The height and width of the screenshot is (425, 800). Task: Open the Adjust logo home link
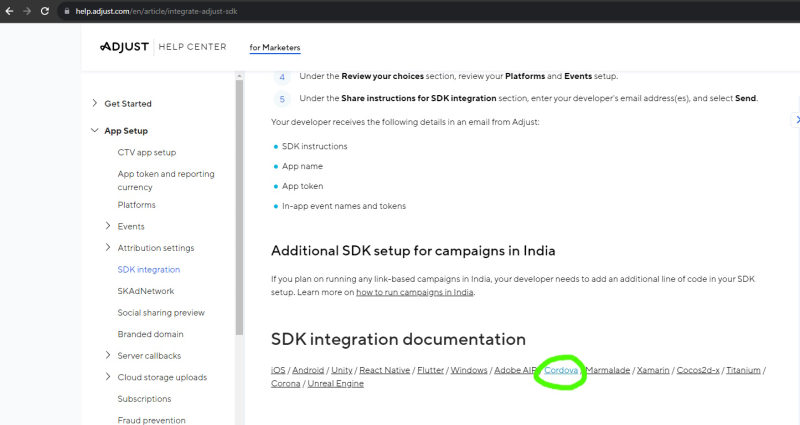[124, 47]
